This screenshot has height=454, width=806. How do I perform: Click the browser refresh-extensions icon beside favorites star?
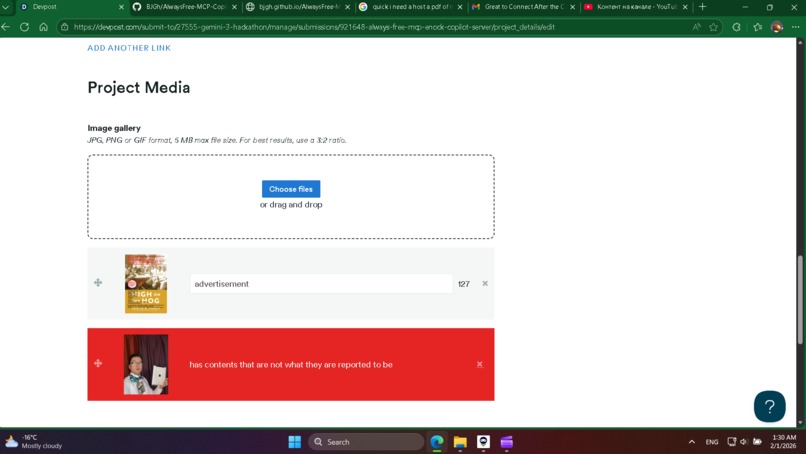[736, 27]
